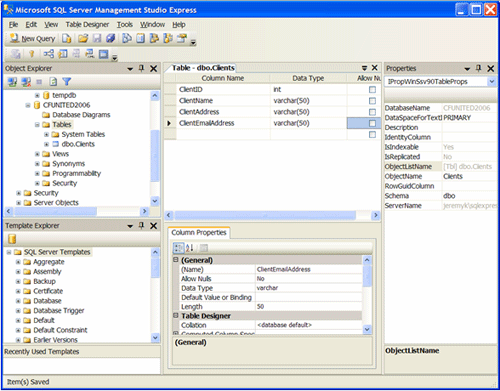Click the Database Engine Query icon beside New Query
Viewport: 500px width, 391px height.
(67, 39)
